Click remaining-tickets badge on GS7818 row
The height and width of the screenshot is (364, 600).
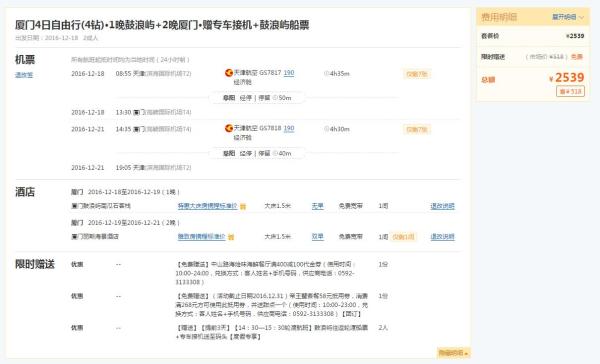point(417,129)
